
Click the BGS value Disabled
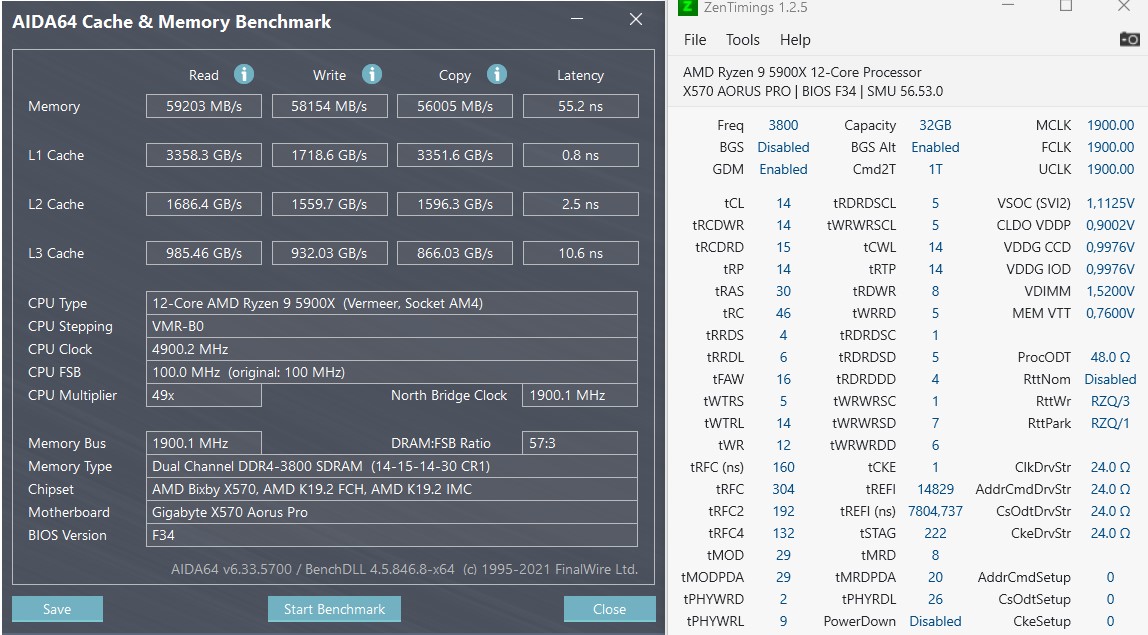783,147
